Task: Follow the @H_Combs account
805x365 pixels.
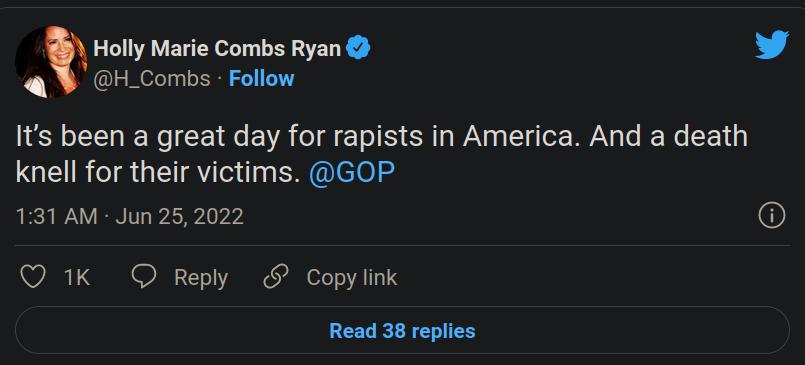Action: pyautogui.click(x=261, y=79)
